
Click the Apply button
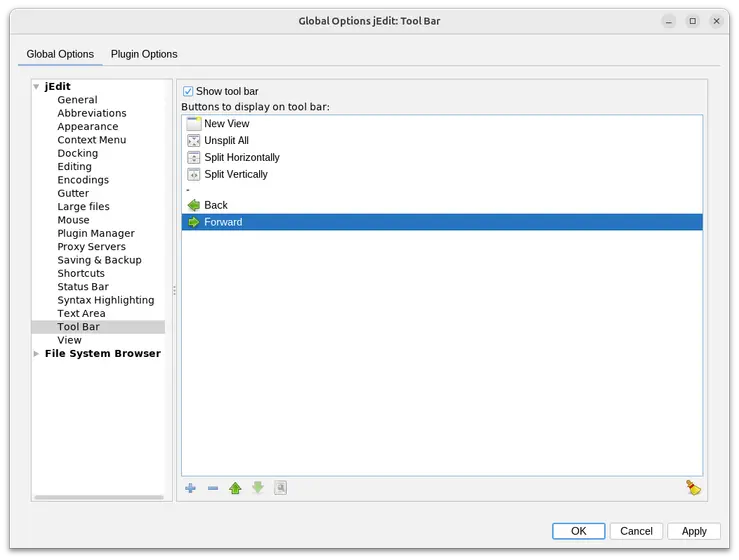[694, 531]
